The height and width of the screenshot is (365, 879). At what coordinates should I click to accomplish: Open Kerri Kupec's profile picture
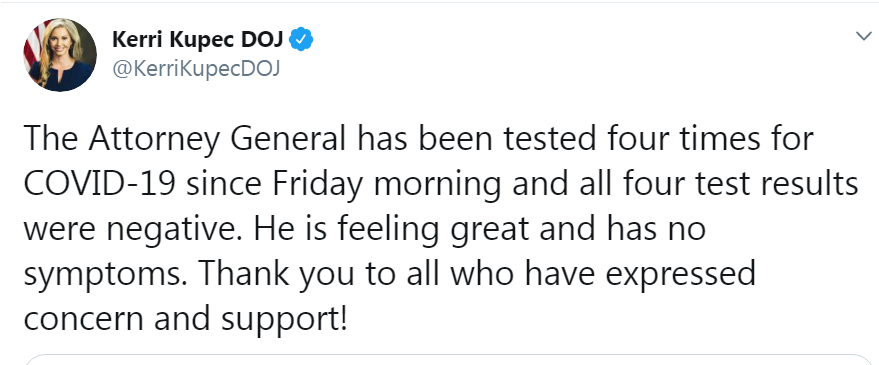60,55
